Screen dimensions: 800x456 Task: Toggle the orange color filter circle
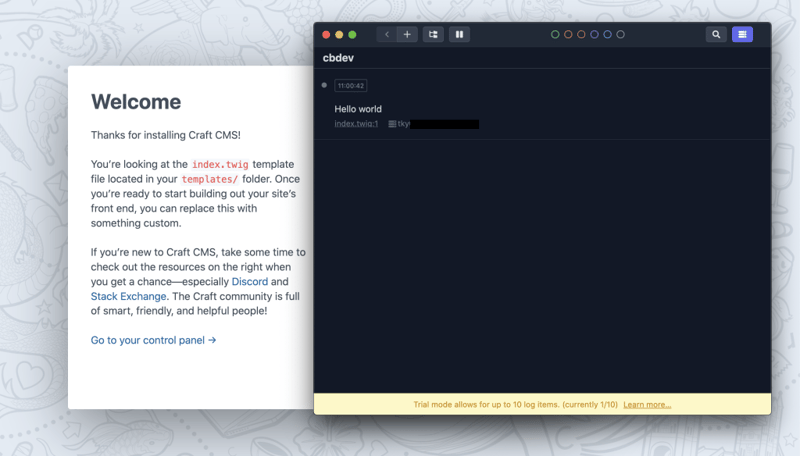click(568, 34)
